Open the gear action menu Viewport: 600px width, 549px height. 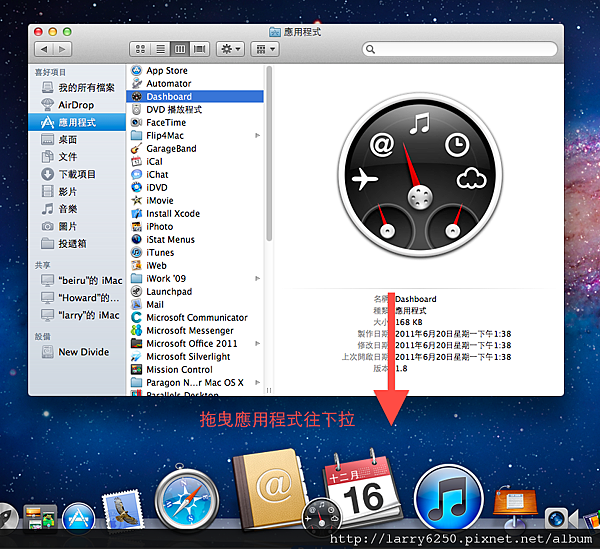[x=230, y=49]
